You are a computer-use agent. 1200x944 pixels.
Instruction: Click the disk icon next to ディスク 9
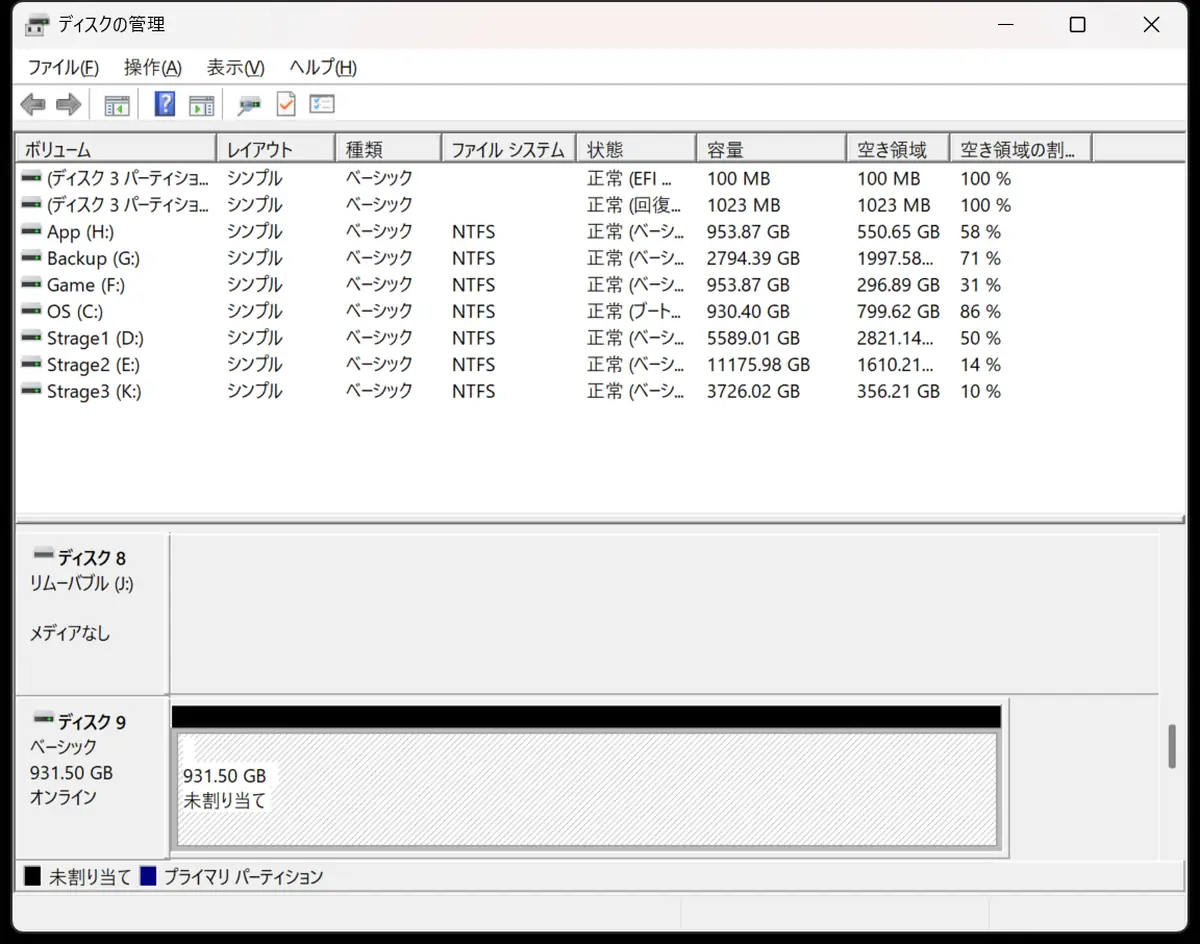[x=43, y=719]
